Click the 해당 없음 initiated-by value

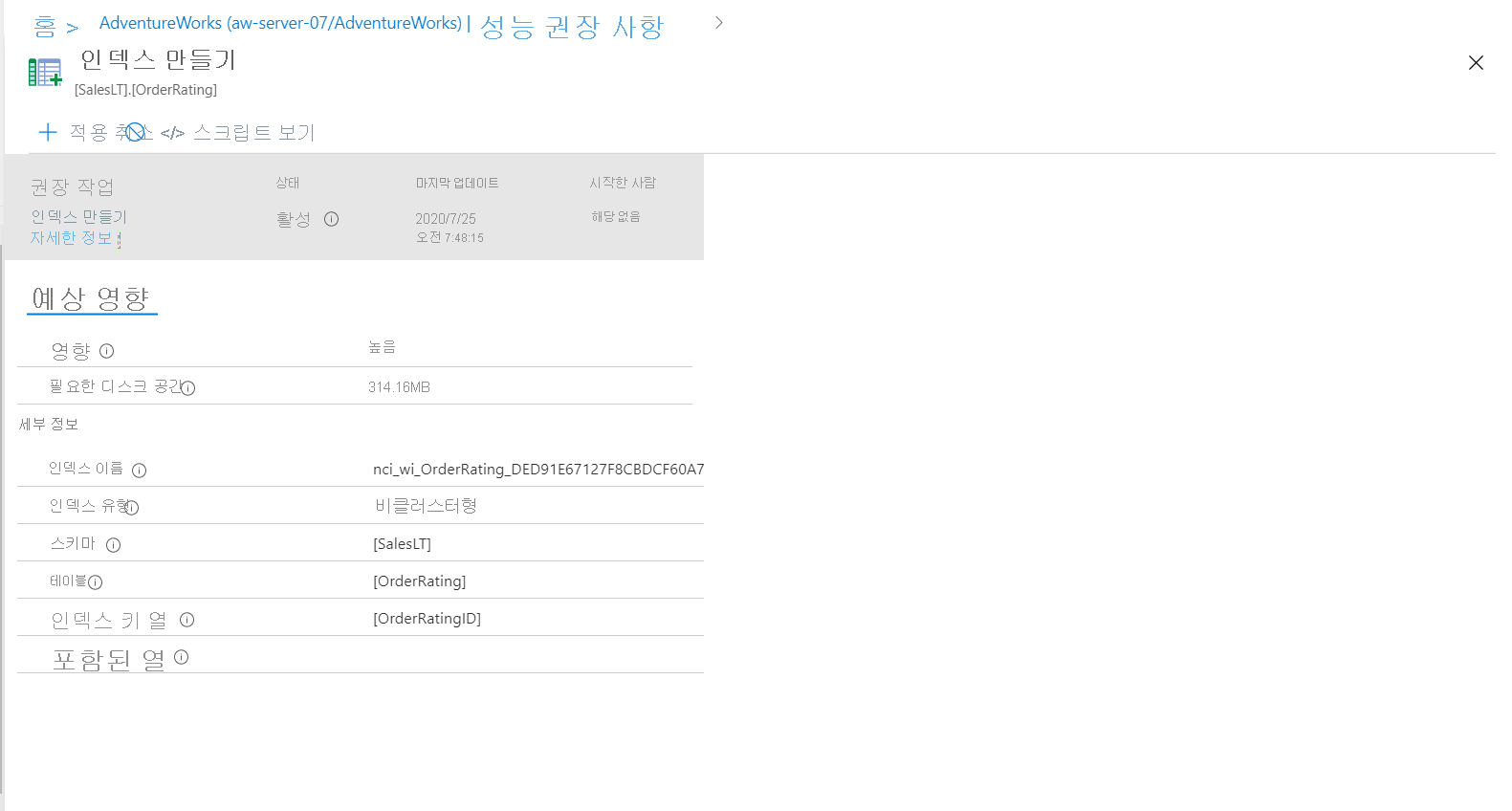pos(616,216)
